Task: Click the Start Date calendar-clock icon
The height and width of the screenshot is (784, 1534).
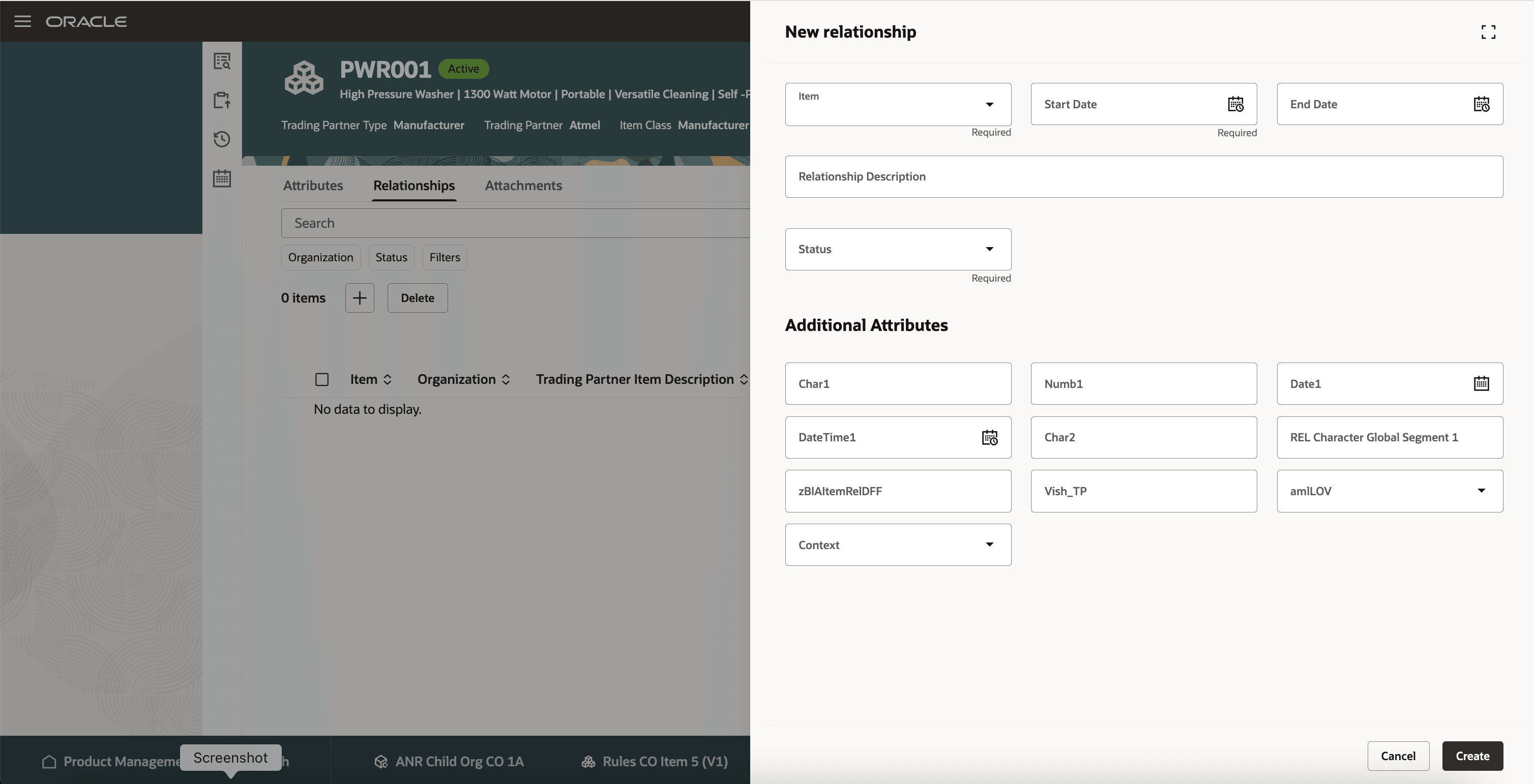Action: click(x=1235, y=104)
